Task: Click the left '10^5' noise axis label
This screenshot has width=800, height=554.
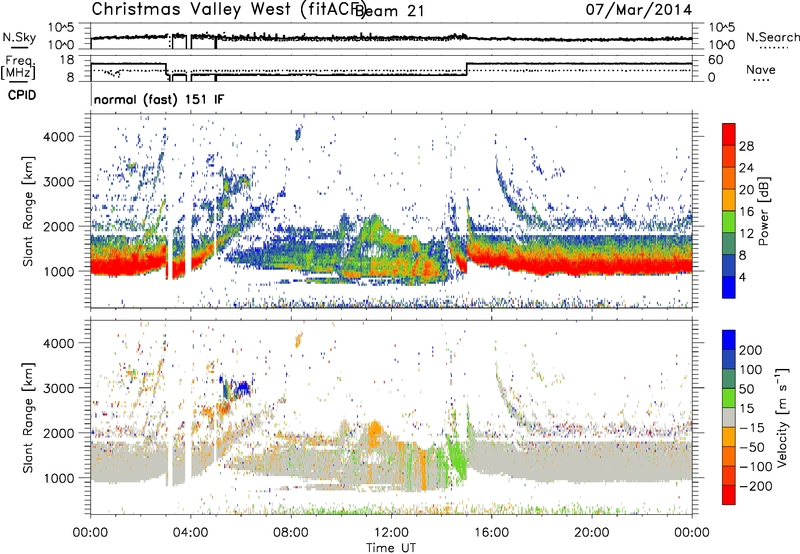Action: (61, 27)
